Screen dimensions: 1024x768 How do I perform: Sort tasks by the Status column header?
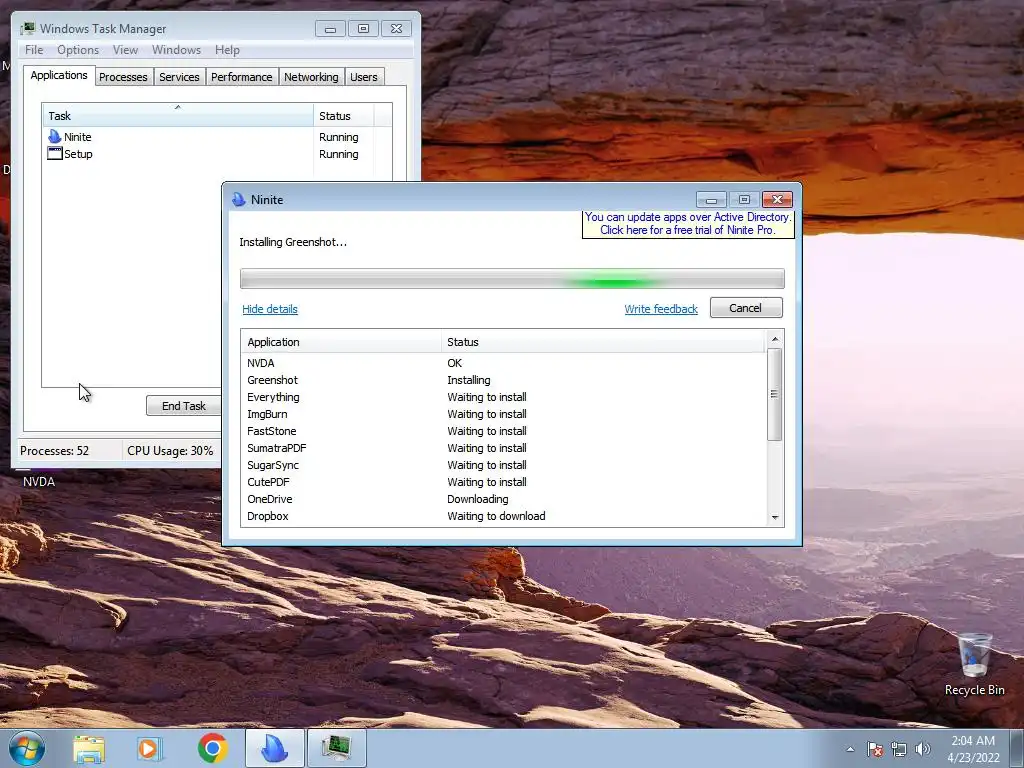[x=344, y=116]
